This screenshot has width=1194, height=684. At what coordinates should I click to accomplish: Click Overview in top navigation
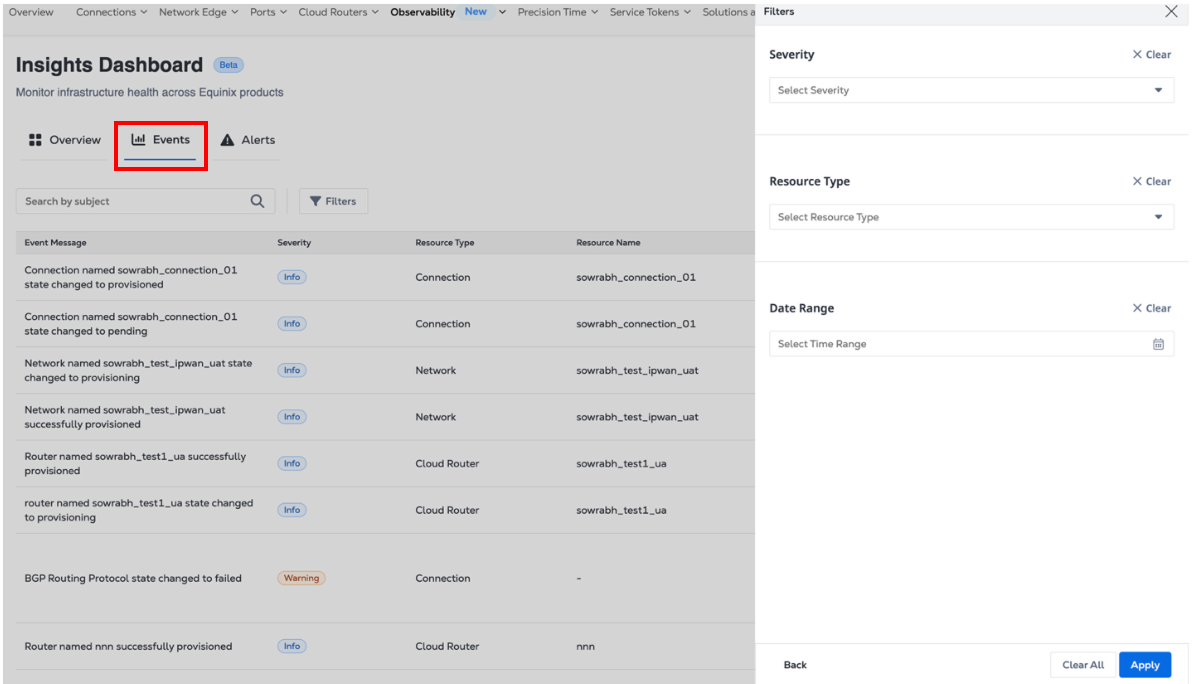[x=31, y=12]
